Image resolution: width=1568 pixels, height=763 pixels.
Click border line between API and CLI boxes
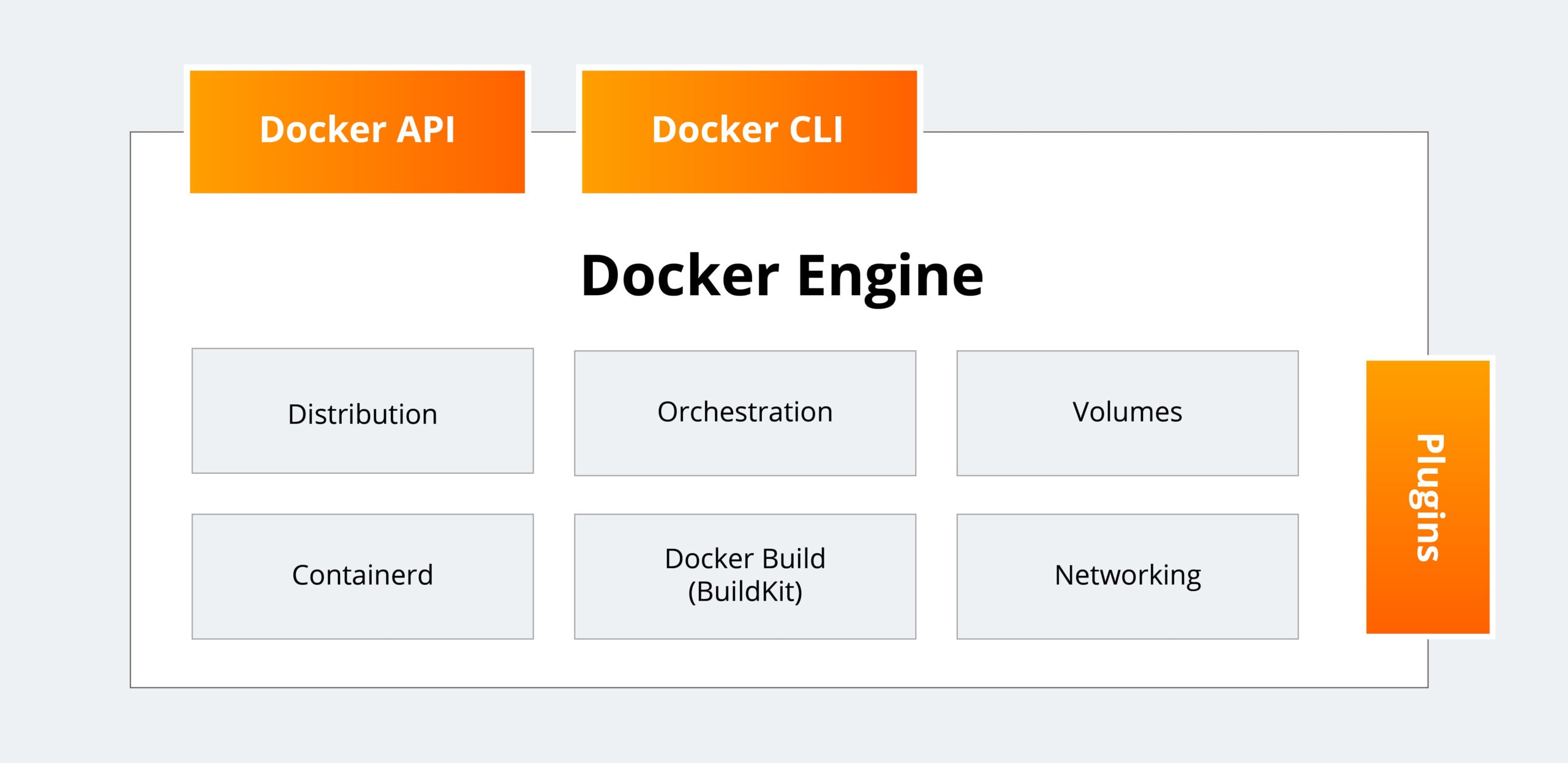(553, 132)
